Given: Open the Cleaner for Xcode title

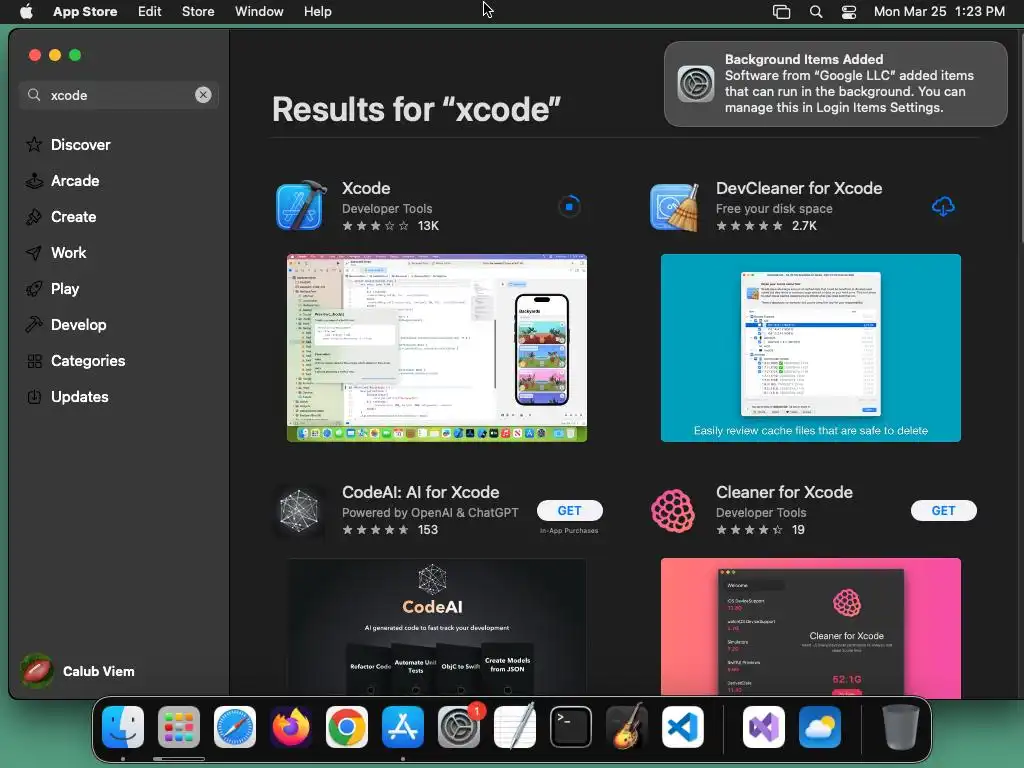Looking at the screenshot, I should pyautogui.click(x=784, y=492).
